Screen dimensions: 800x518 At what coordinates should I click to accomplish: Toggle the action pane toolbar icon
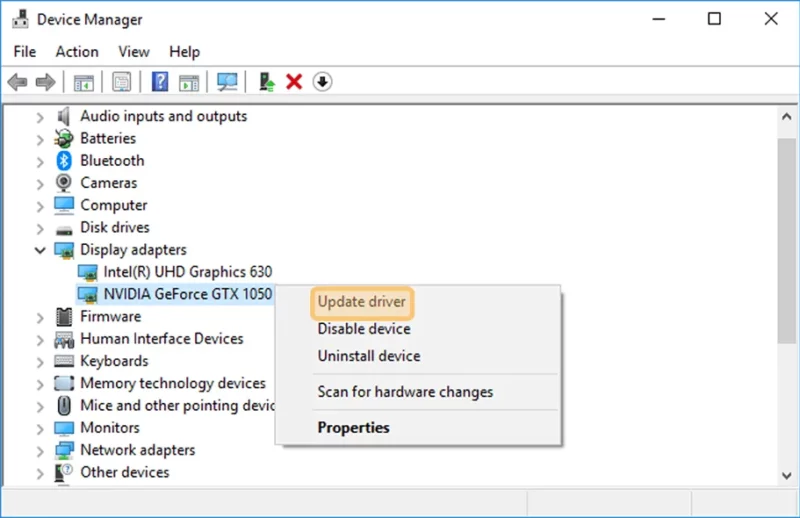pyautogui.click(x=189, y=82)
